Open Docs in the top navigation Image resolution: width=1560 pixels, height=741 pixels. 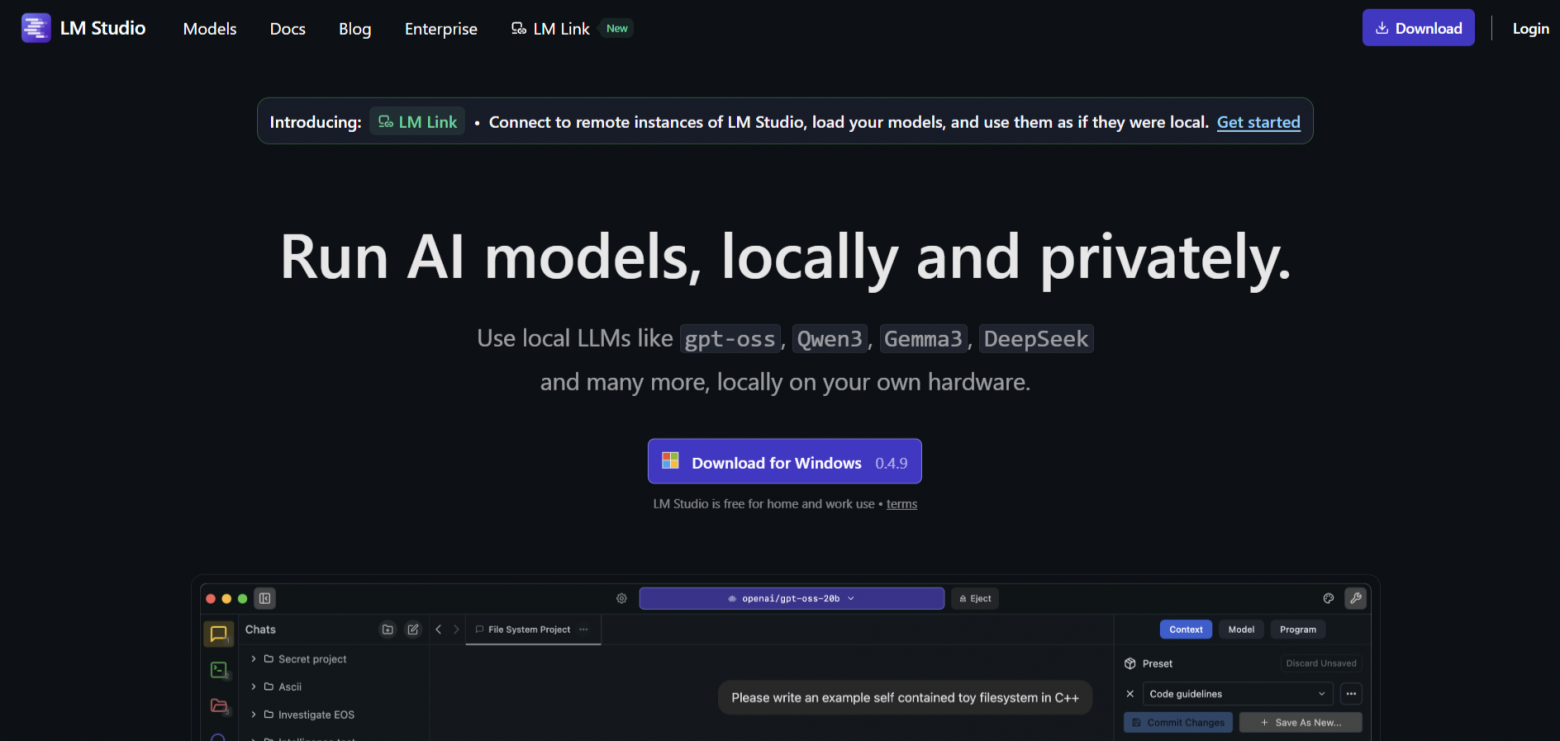(x=288, y=29)
